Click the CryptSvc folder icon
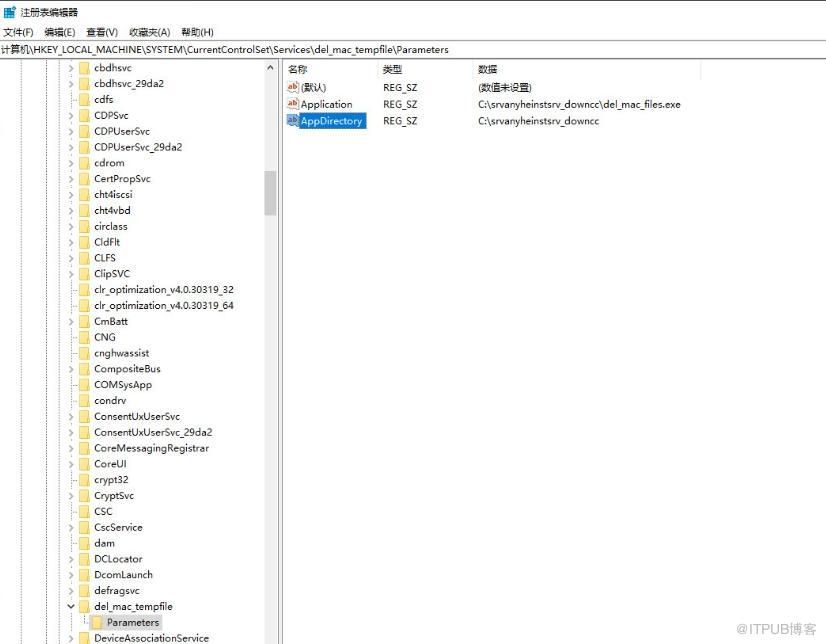Screen dimensions: 826x644 84,496
